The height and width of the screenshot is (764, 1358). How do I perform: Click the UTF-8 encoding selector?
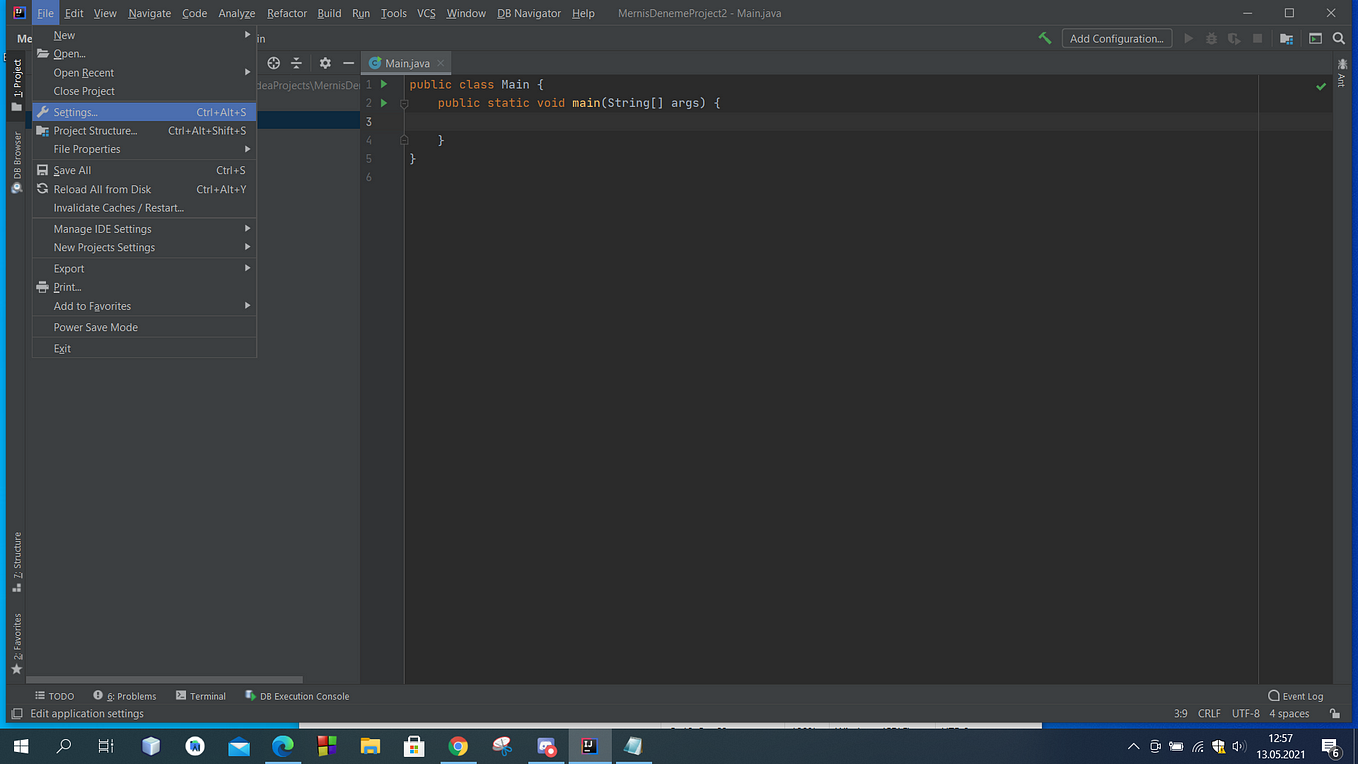[x=1246, y=714]
